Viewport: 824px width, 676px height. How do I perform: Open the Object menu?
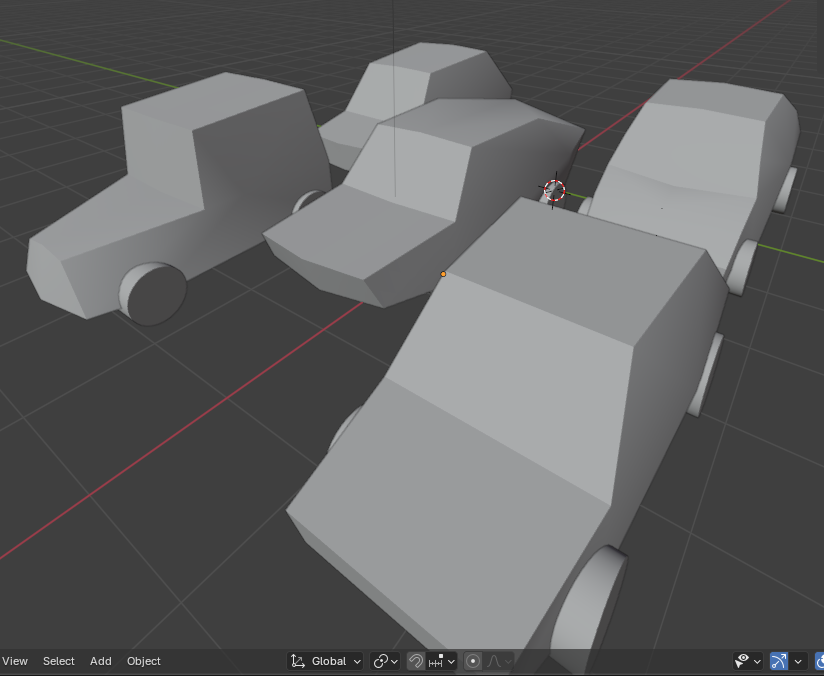(143, 661)
